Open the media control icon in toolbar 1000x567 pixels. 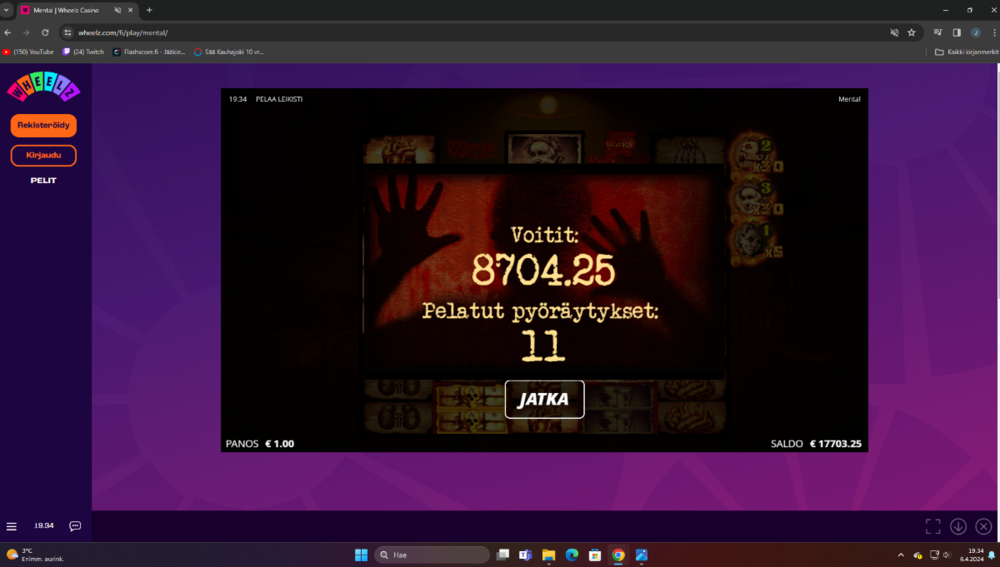[938, 33]
